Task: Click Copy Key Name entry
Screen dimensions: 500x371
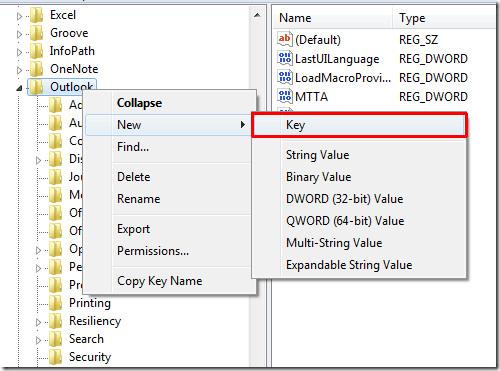Action: click(x=159, y=281)
